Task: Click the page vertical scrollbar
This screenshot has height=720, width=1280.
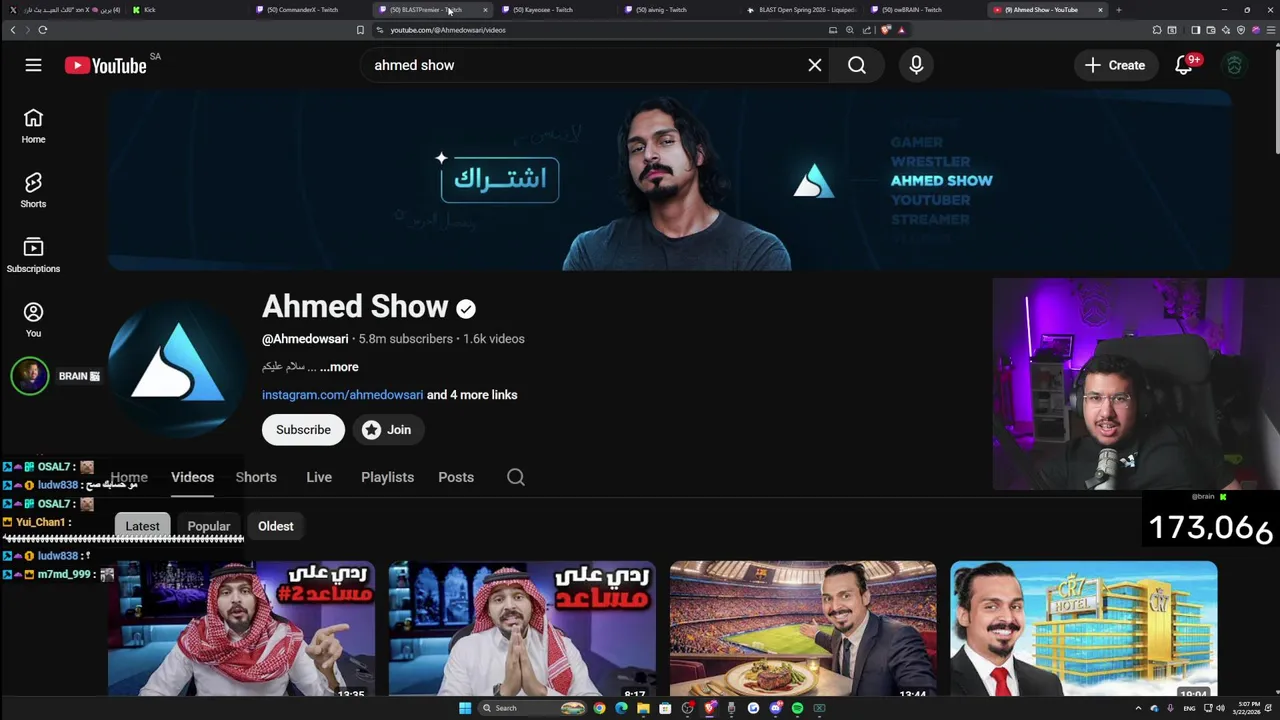Action: coord(1275,100)
